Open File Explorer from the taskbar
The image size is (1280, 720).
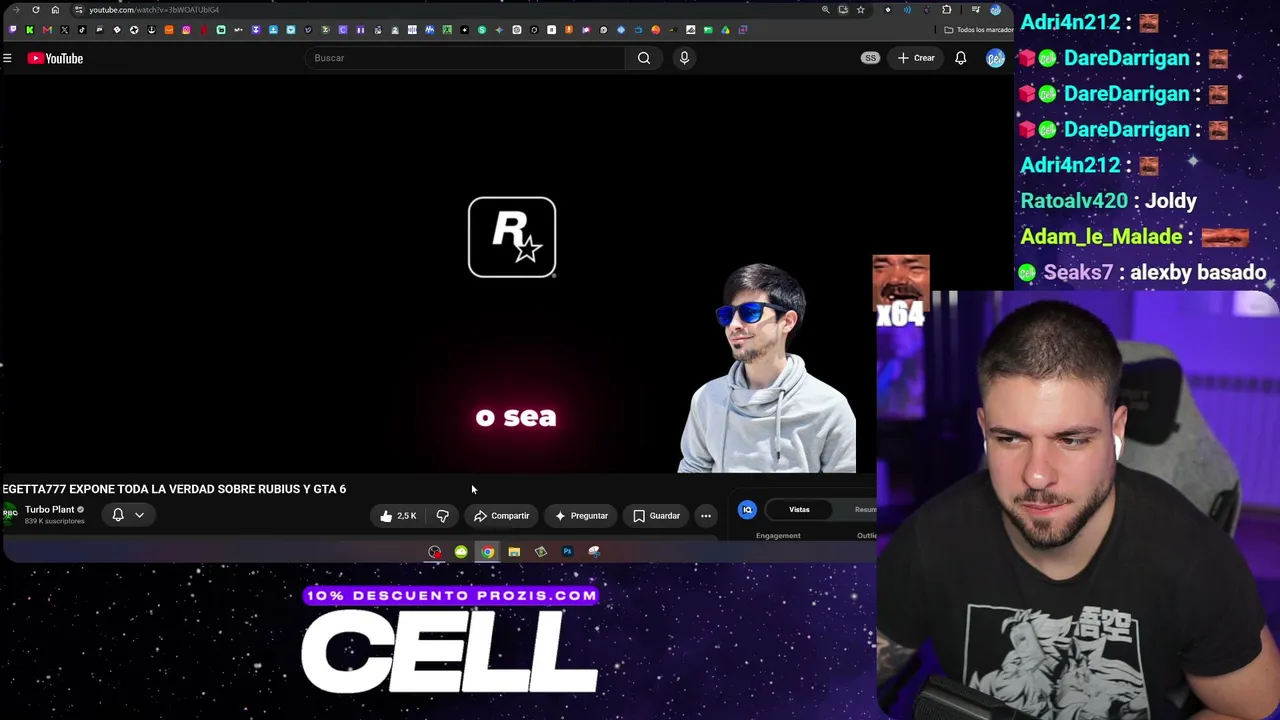point(514,551)
